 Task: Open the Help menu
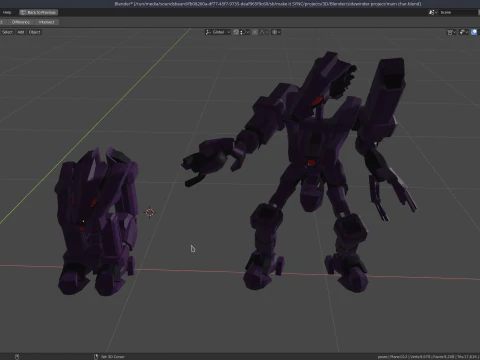[7, 12]
